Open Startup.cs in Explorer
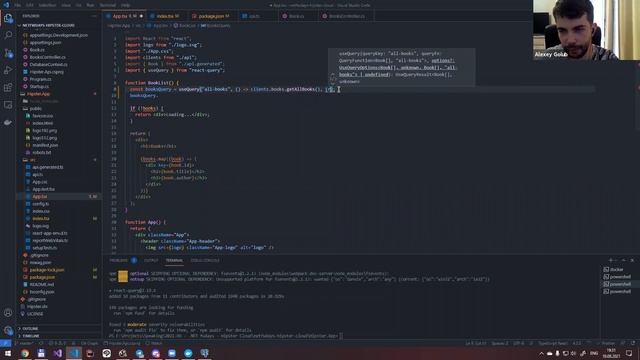Viewport: 640px width, 360px height. pyautogui.click(x=39, y=87)
